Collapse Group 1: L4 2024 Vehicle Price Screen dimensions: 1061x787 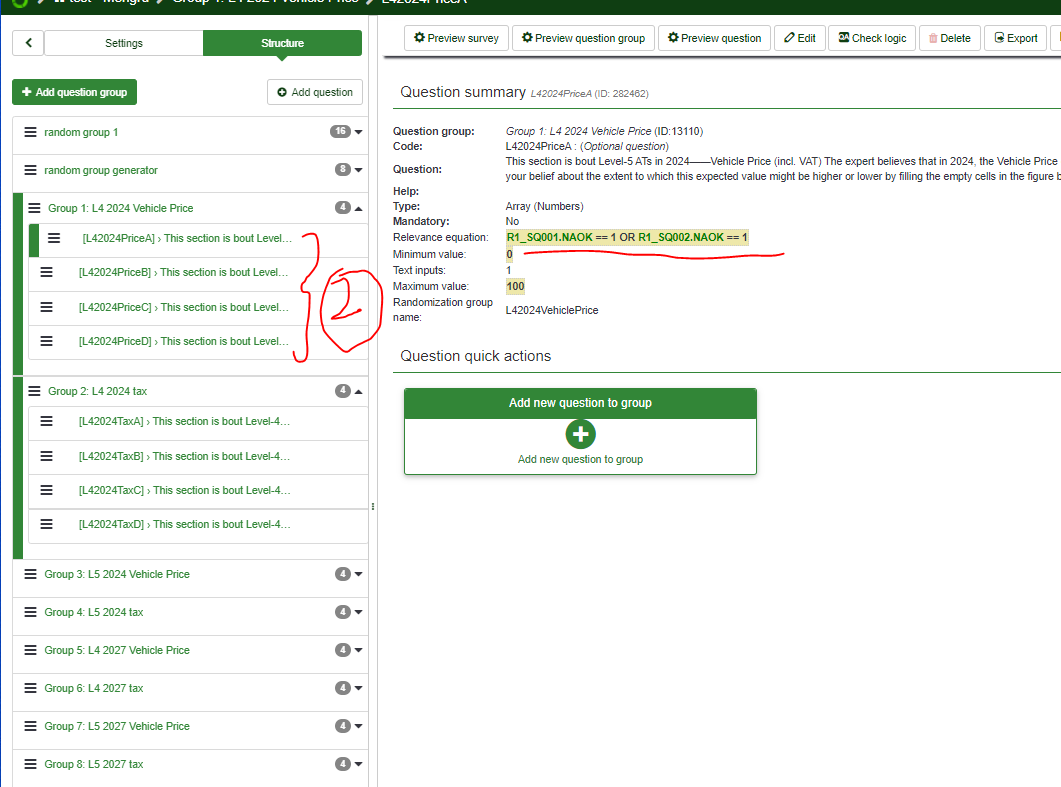[359, 208]
